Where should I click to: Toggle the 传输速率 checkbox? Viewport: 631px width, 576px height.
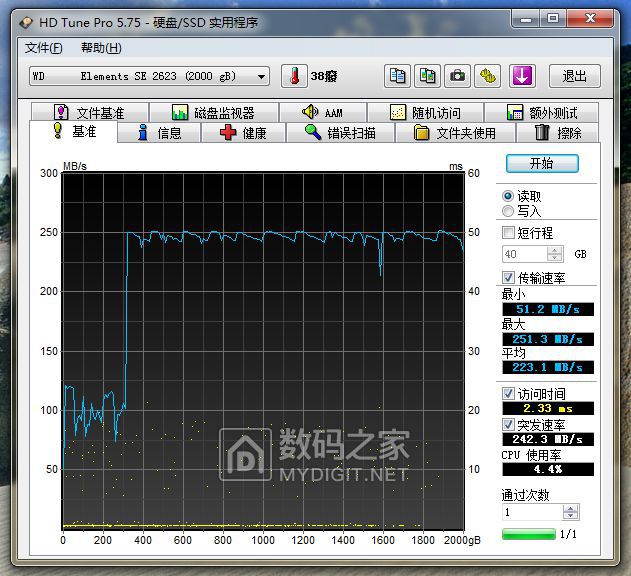508,277
